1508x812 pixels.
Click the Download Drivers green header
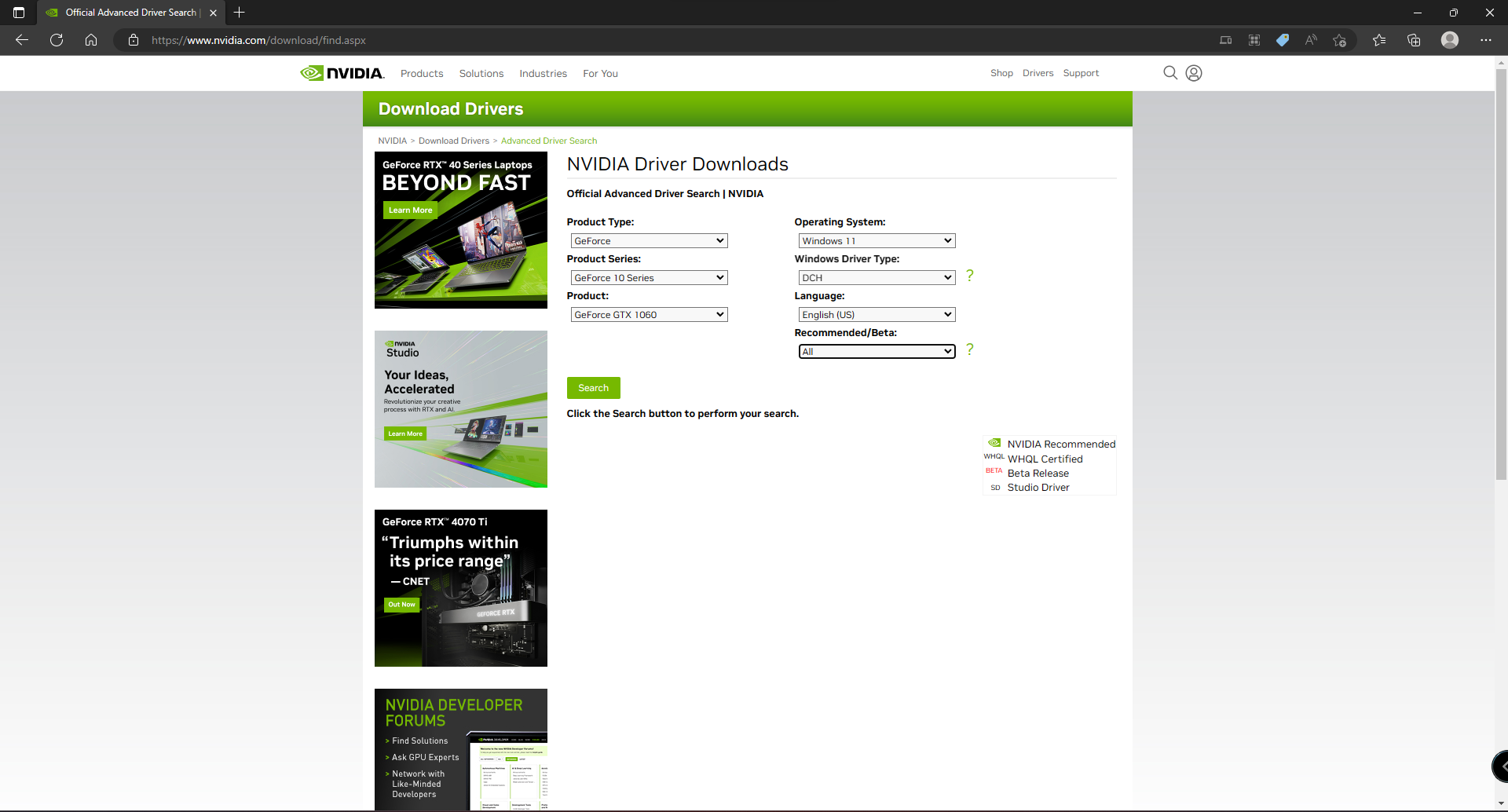(748, 109)
